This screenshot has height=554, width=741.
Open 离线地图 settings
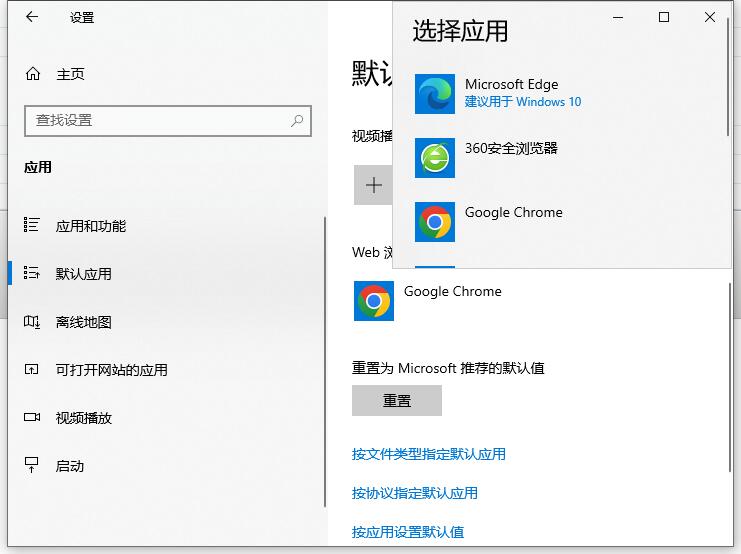pyautogui.click(x=84, y=322)
